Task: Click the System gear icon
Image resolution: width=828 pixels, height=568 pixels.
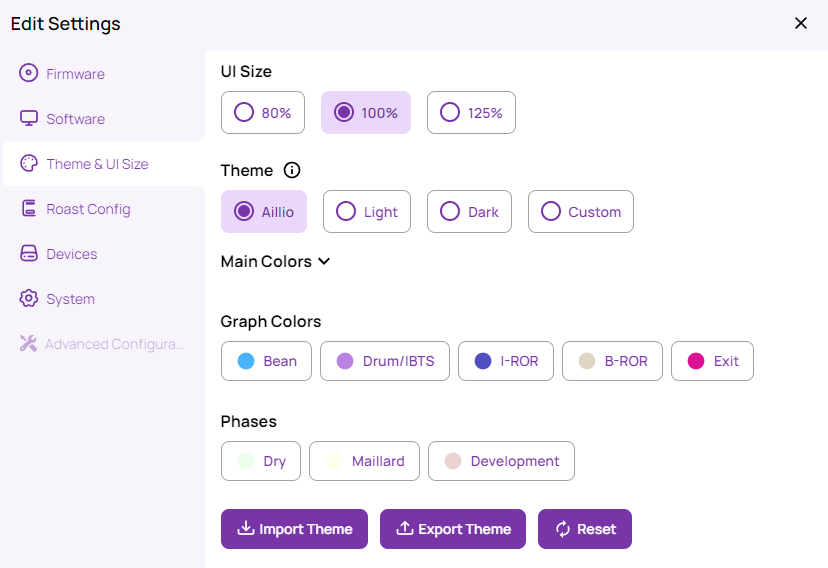Action: (x=28, y=298)
